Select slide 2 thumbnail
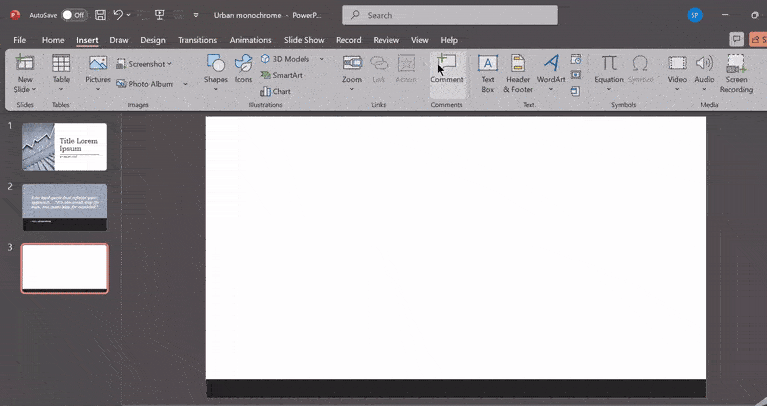Image resolution: width=767 pixels, height=406 pixels. tap(64, 207)
